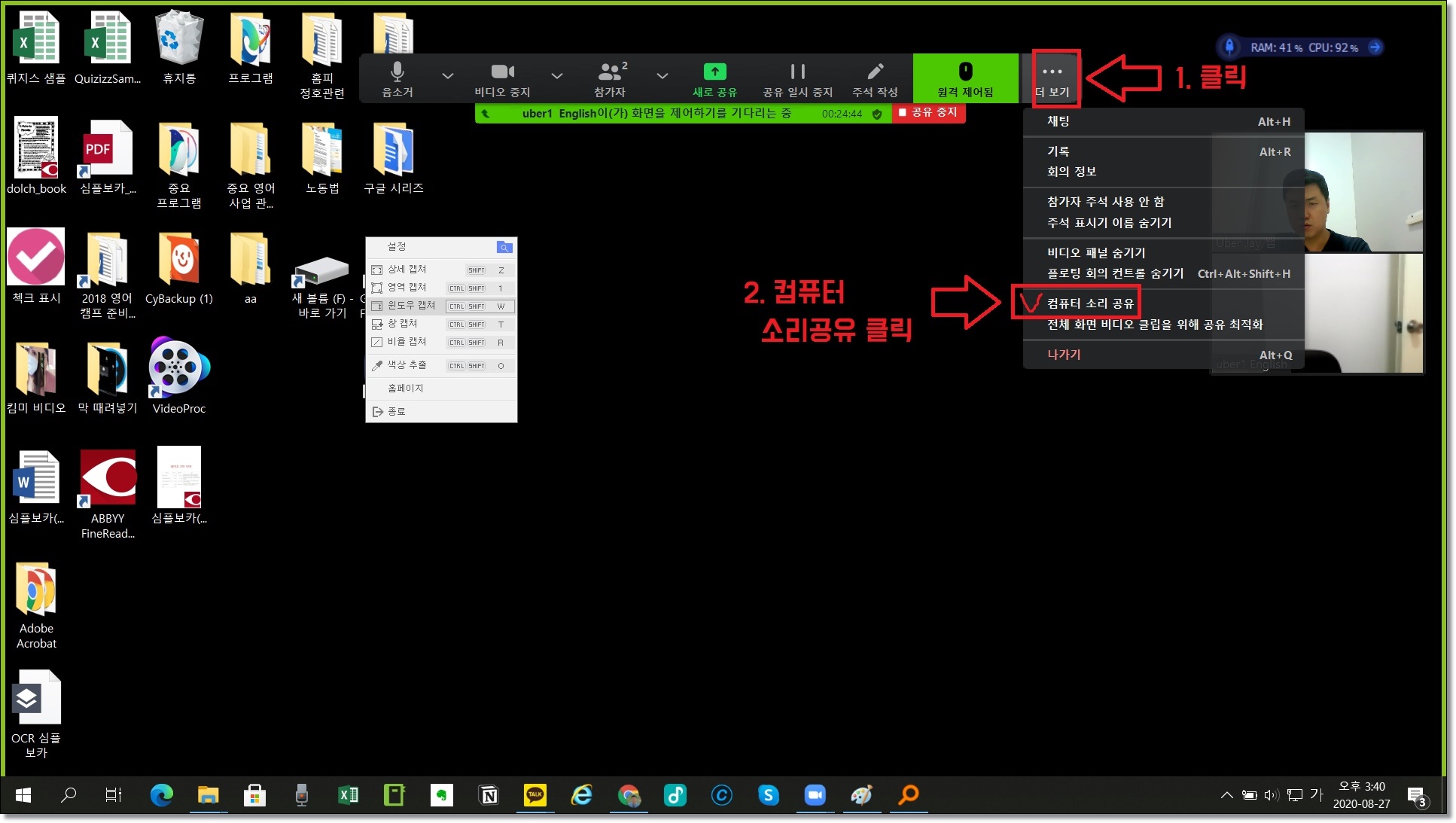Click arrow icon in RAM/CPU widget
Viewport: 1456px width, 823px height.
[1375, 47]
